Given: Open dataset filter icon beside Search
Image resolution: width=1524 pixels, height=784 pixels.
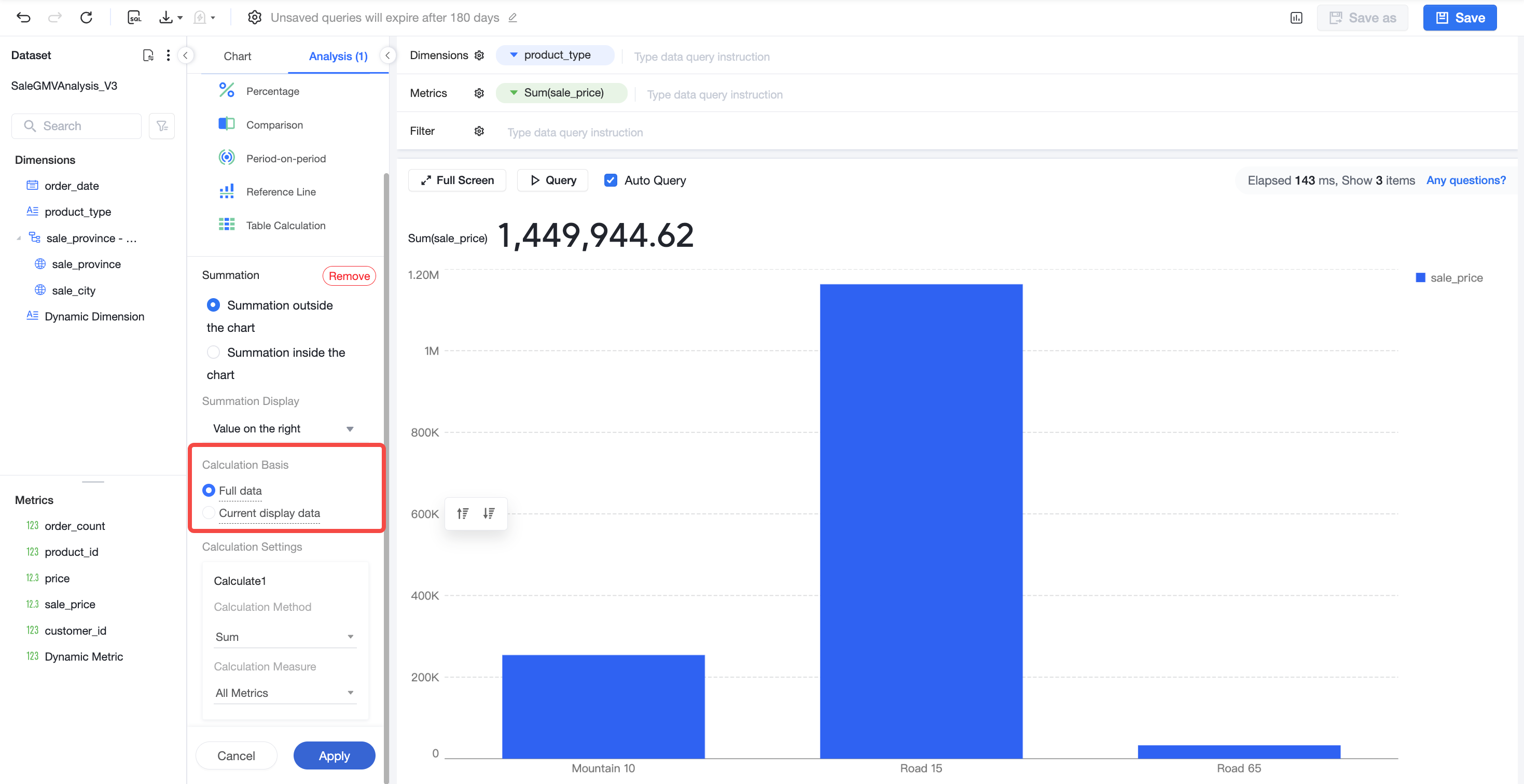Looking at the screenshot, I should click(161, 126).
